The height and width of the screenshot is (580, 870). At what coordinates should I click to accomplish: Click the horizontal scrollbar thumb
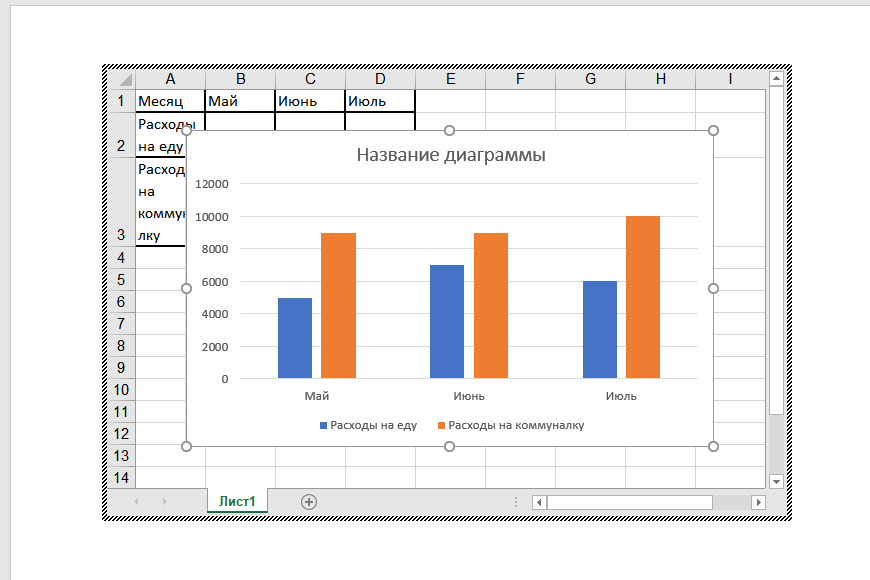pos(629,502)
